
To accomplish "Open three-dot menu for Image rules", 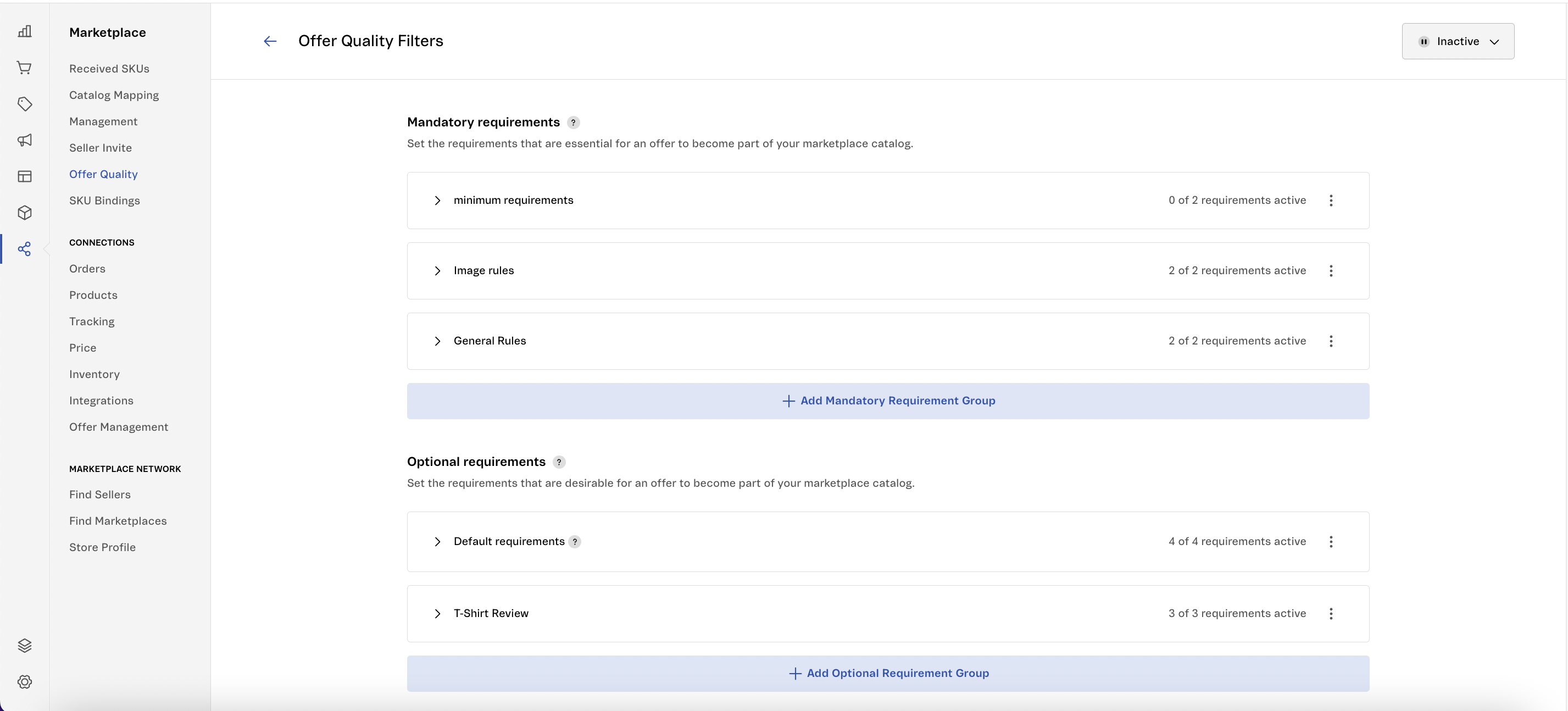I will point(1331,271).
